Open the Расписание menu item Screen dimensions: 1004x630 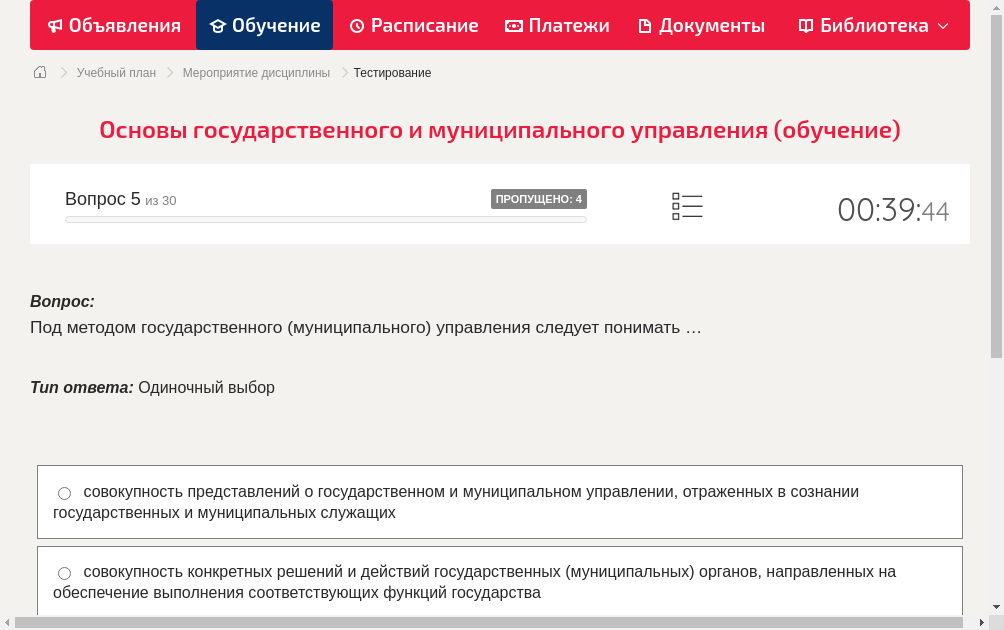pos(414,25)
